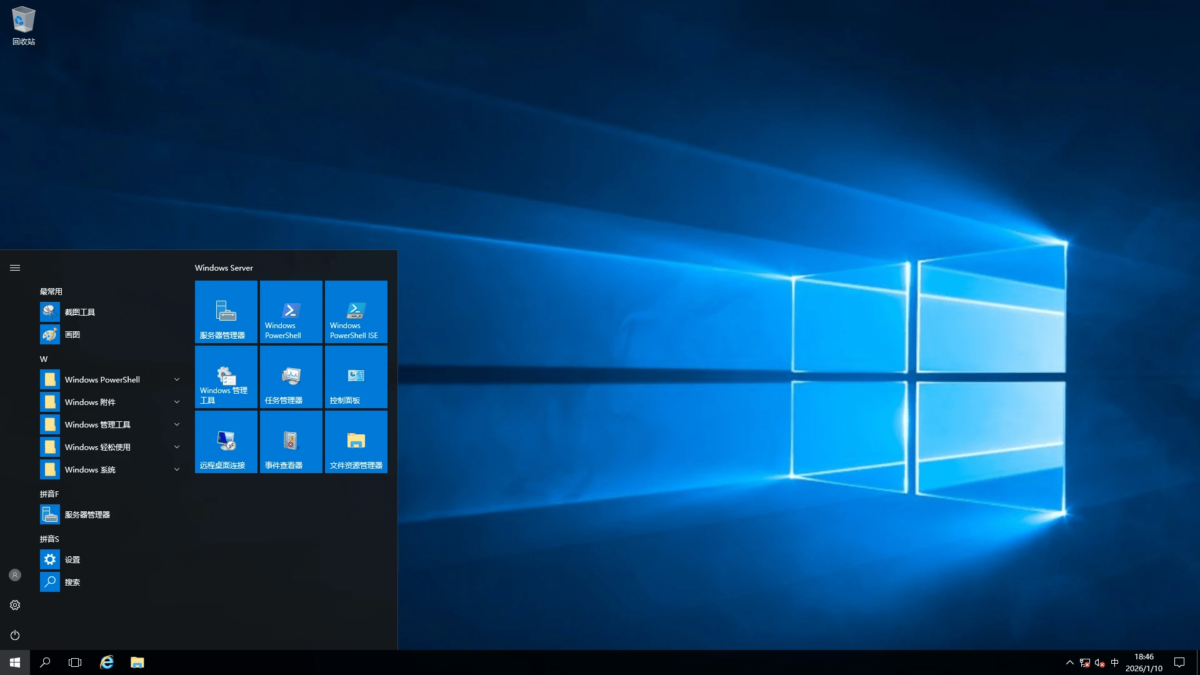Image resolution: width=1200 pixels, height=675 pixels.
Task: Expand the Windows PowerShell folder chevron
Action: (176, 379)
